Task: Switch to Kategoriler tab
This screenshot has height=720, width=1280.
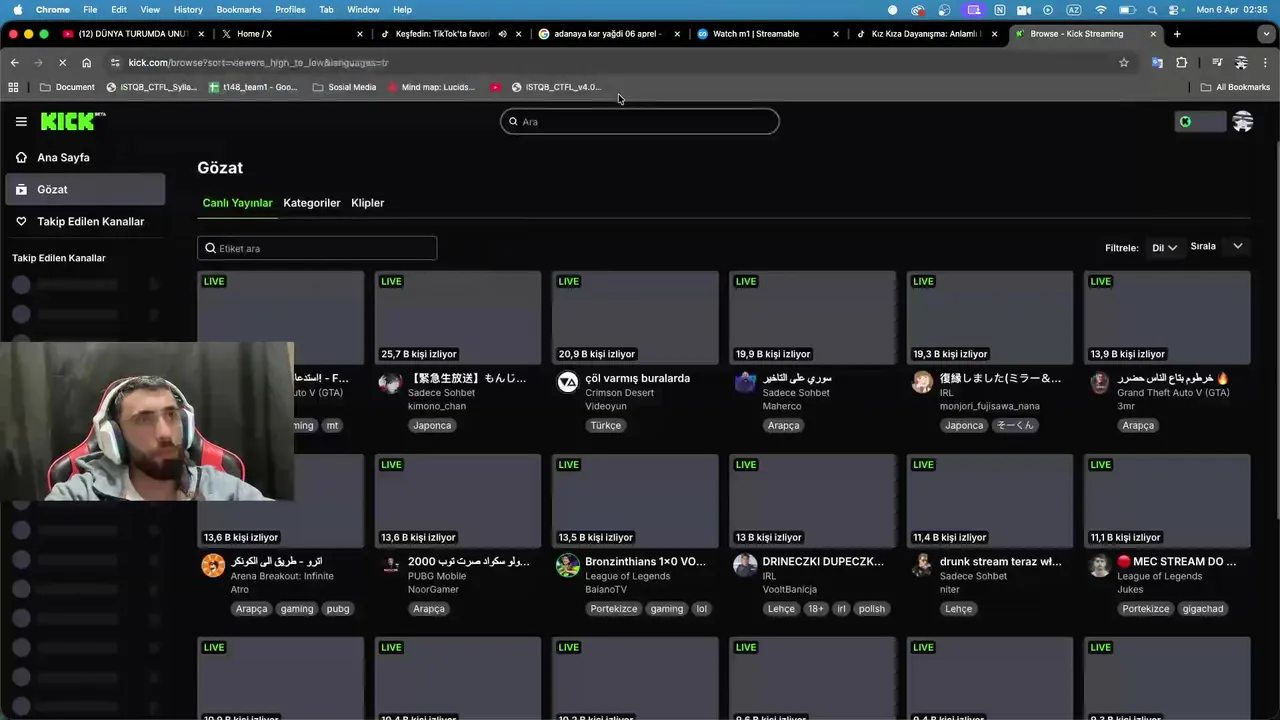Action: pos(312,203)
